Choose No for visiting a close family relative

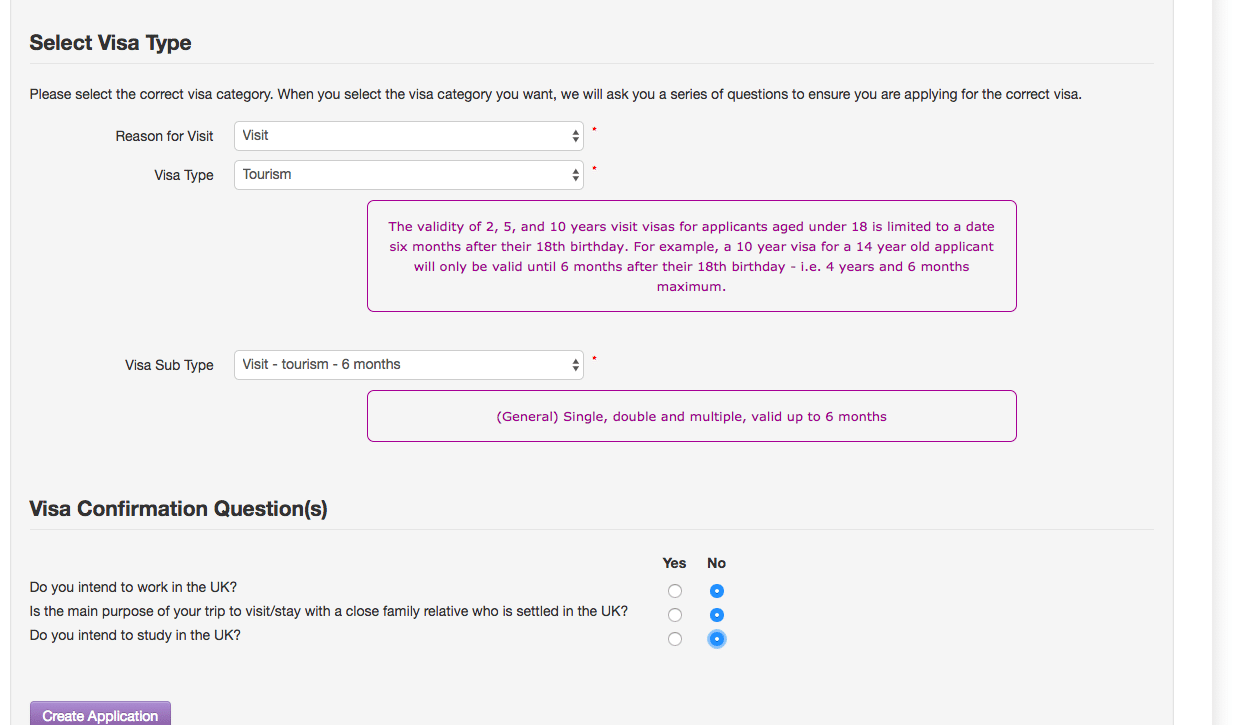(716, 615)
